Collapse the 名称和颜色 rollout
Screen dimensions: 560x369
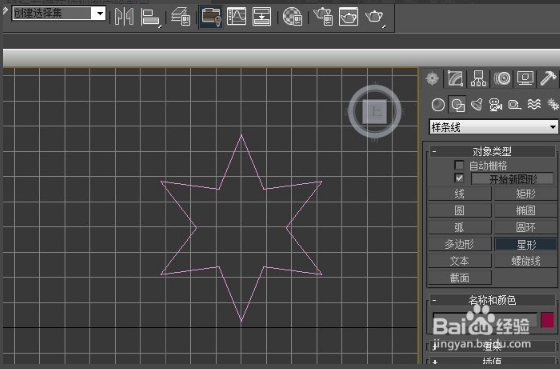coord(492,300)
